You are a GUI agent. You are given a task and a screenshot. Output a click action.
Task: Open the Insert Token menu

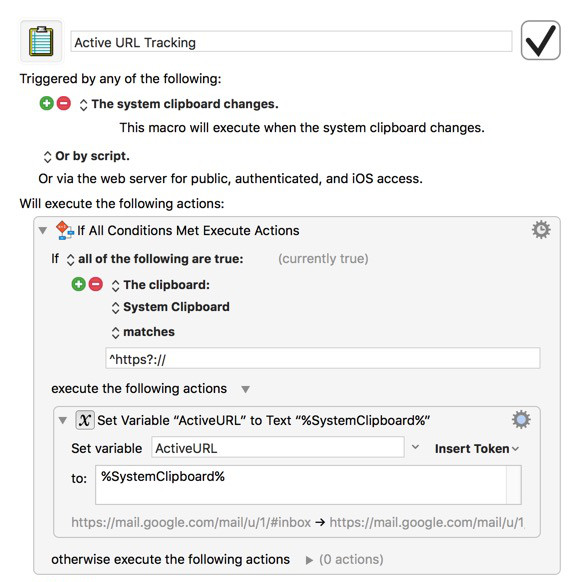click(477, 449)
